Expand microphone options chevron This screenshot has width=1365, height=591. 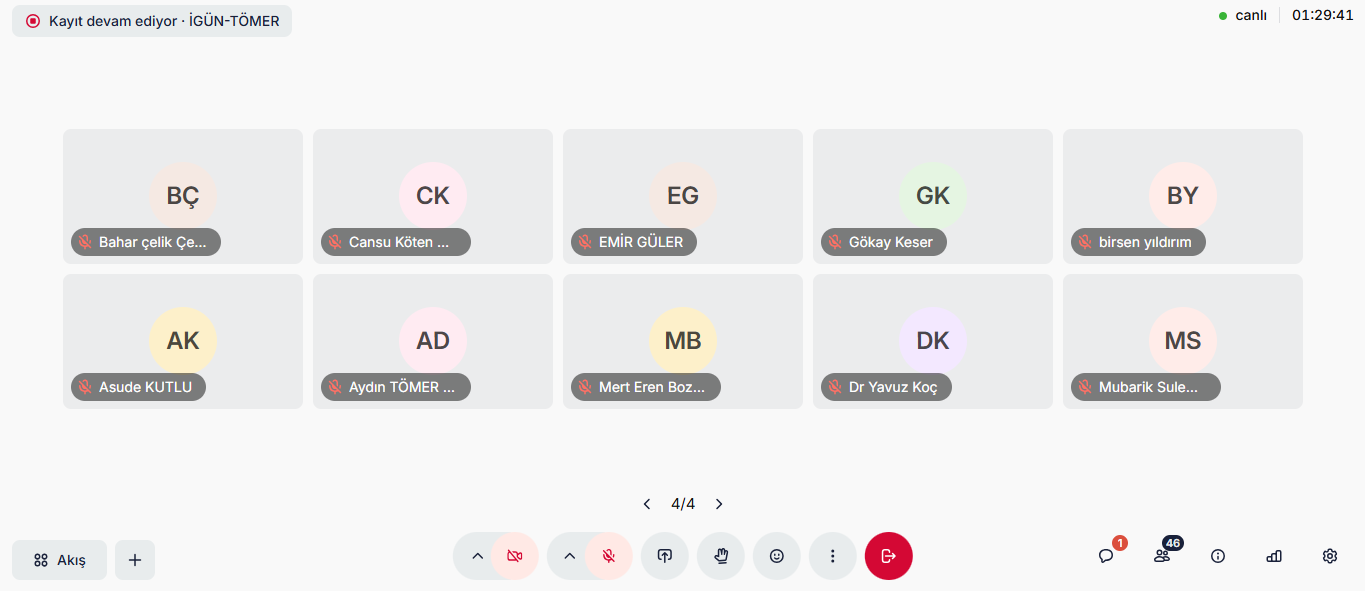pyautogui.click(x=570, y=556)
